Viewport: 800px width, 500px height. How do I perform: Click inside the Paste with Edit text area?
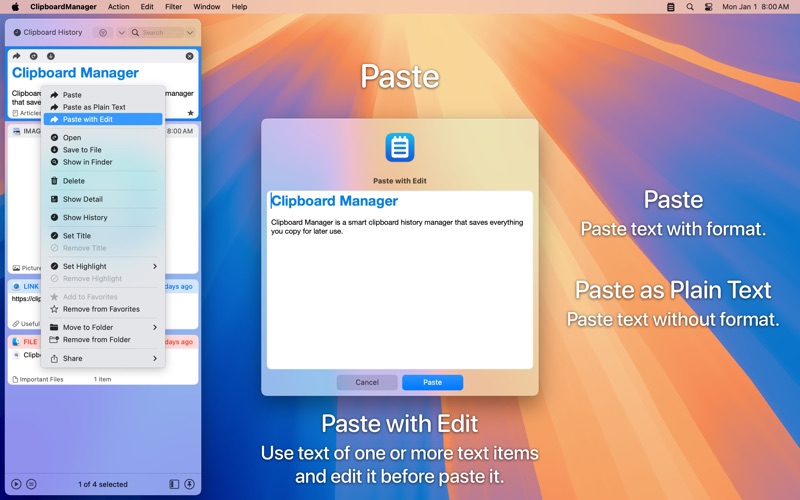pyautogui.click(x=399, y=280)
